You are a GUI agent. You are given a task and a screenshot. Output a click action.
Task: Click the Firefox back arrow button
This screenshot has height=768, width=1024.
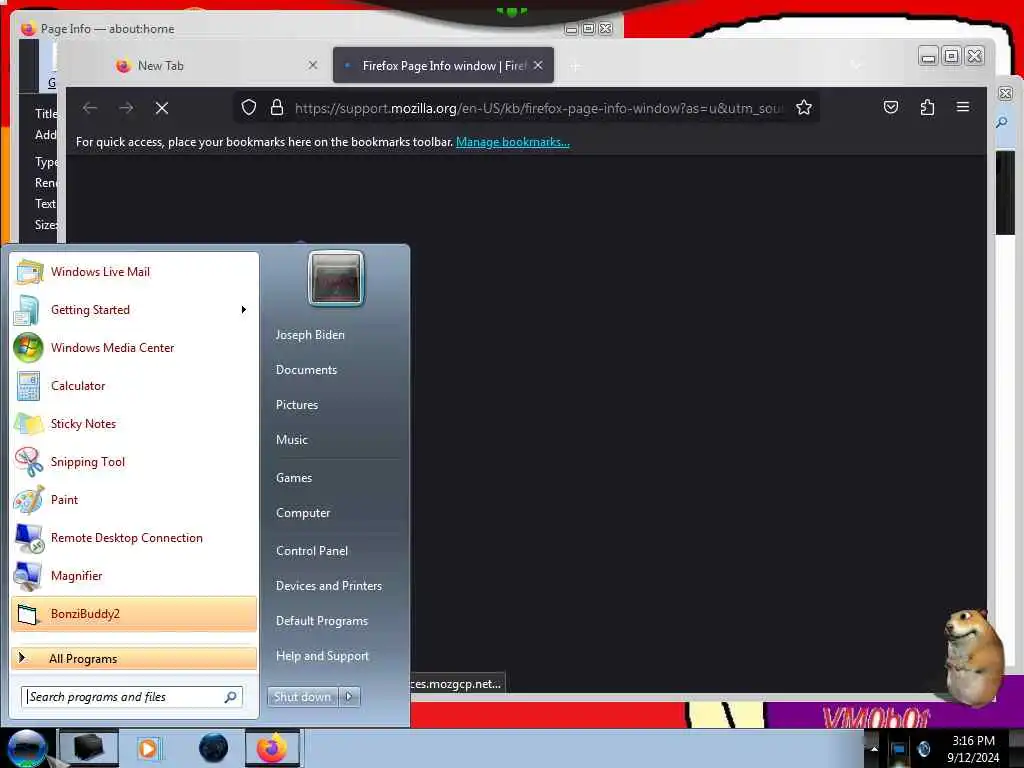tap(90, 108)
